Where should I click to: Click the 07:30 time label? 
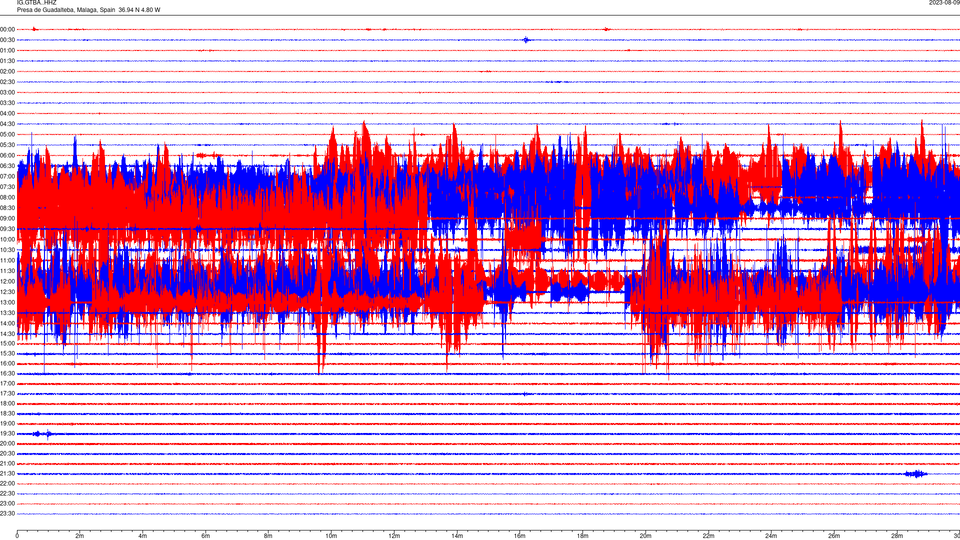[x=7, y=187]
